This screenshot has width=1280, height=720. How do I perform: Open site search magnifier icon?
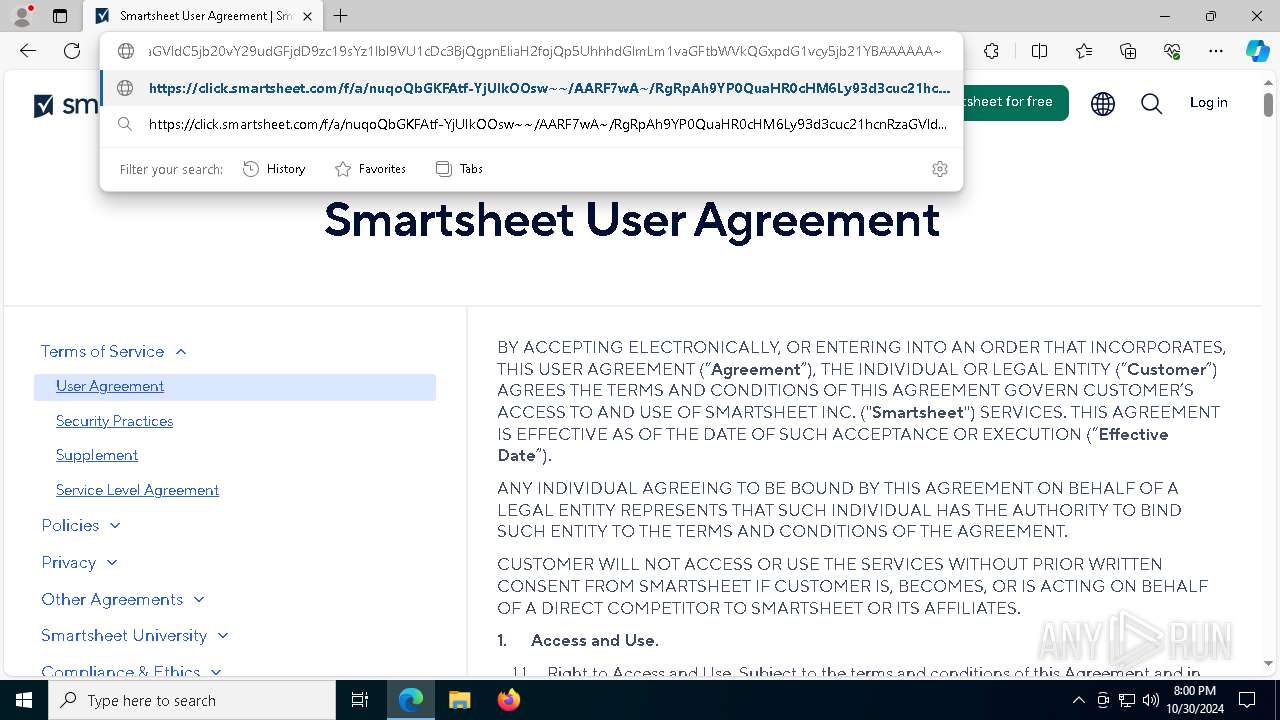click(x=1152, y=103)
